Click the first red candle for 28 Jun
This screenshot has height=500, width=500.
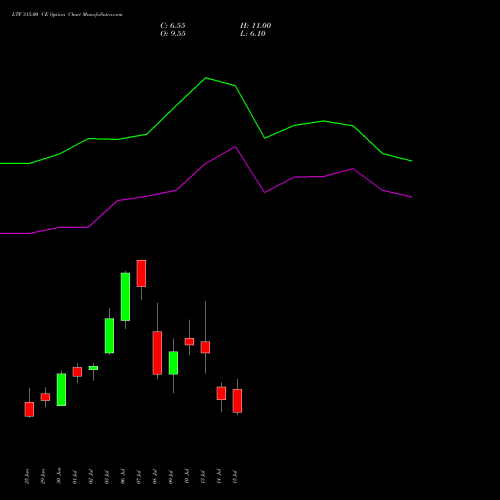pyautogui.click(x=29, y=409)
